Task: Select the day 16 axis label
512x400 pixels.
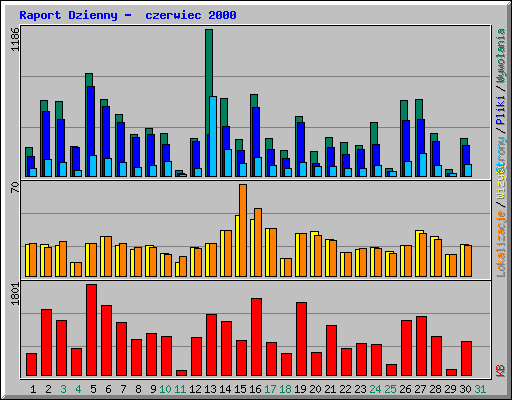Action: tap(255, 389)
